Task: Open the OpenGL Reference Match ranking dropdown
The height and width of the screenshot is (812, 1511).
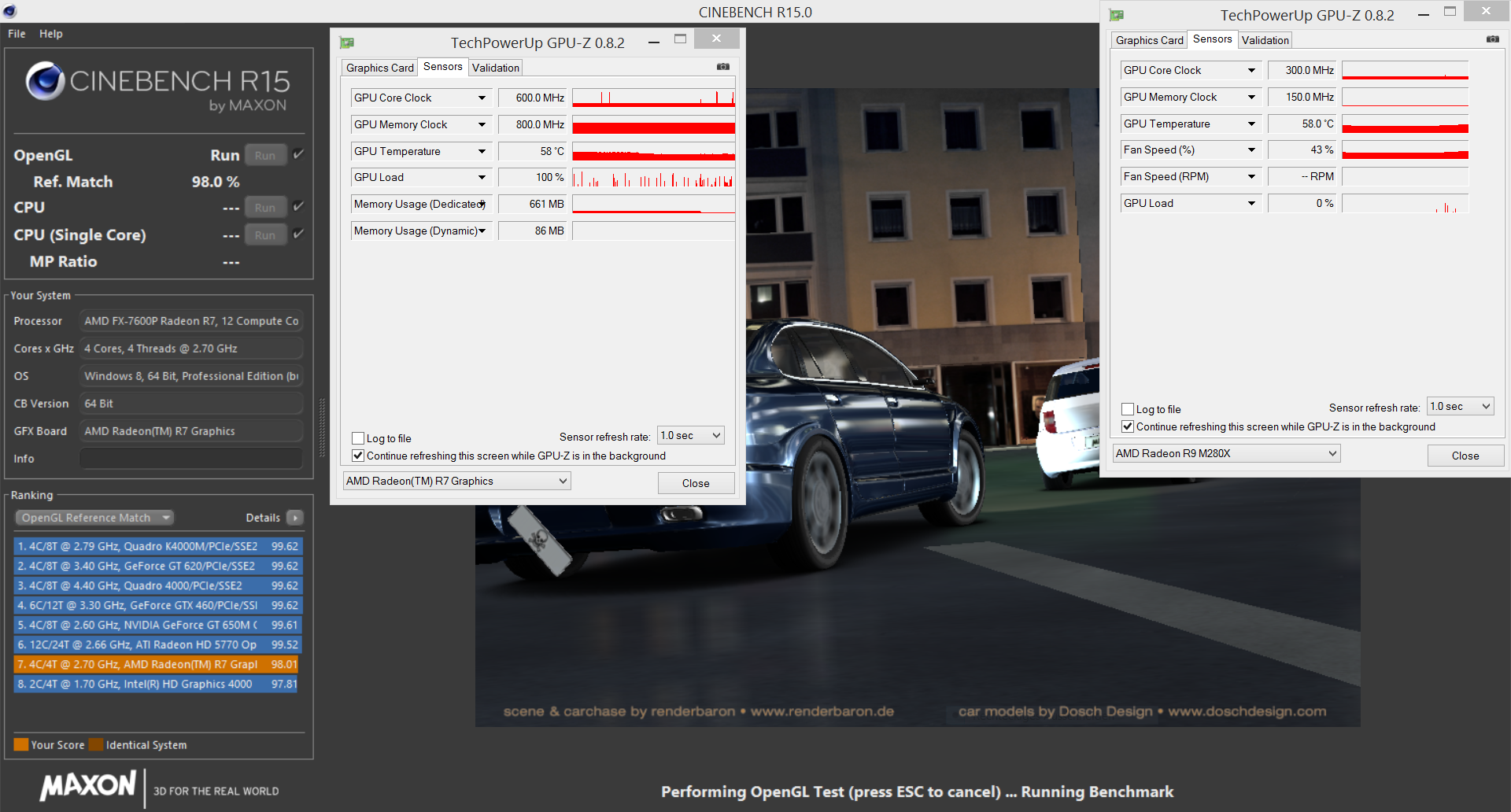Action: [94, 518]
